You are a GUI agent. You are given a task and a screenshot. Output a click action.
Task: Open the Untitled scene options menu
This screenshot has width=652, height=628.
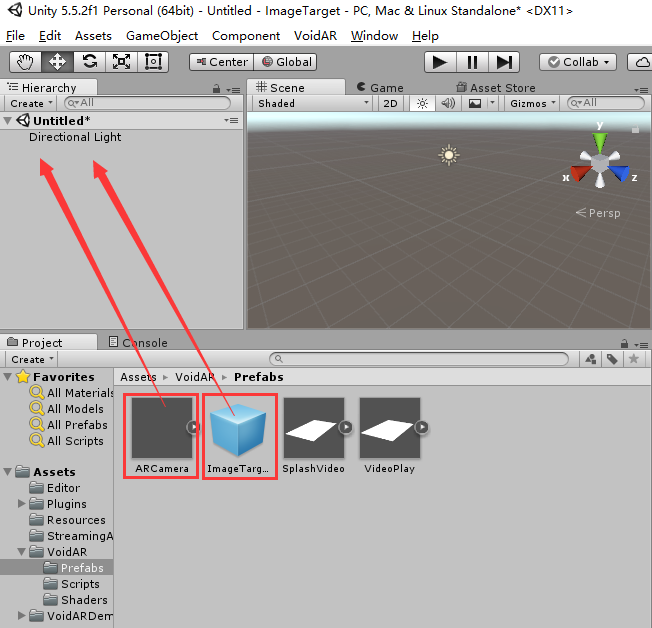tap(231, 121)
